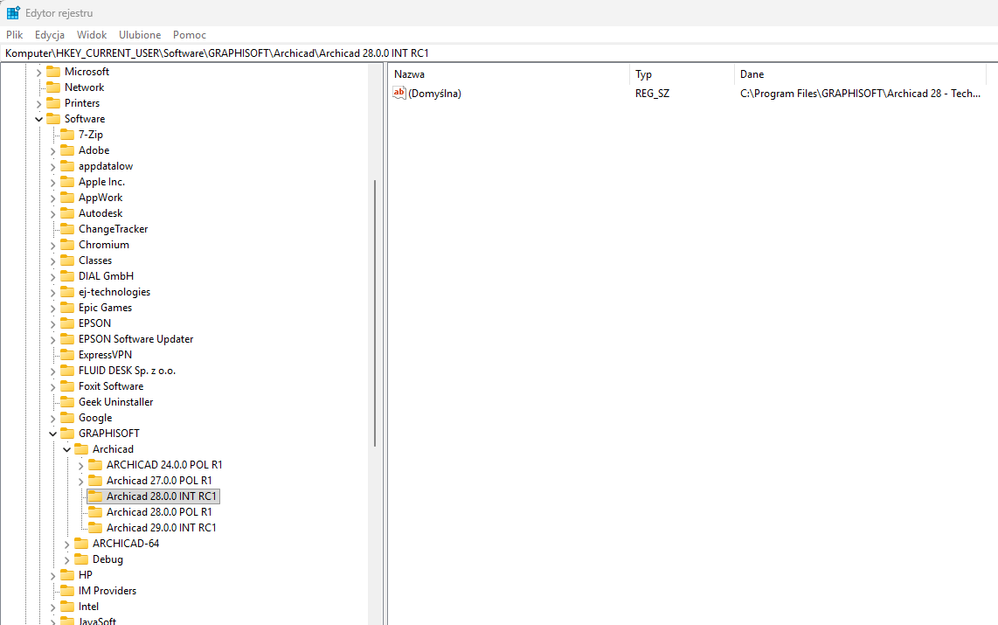Click the IM Providers folder icon

(x=67, y=590)
